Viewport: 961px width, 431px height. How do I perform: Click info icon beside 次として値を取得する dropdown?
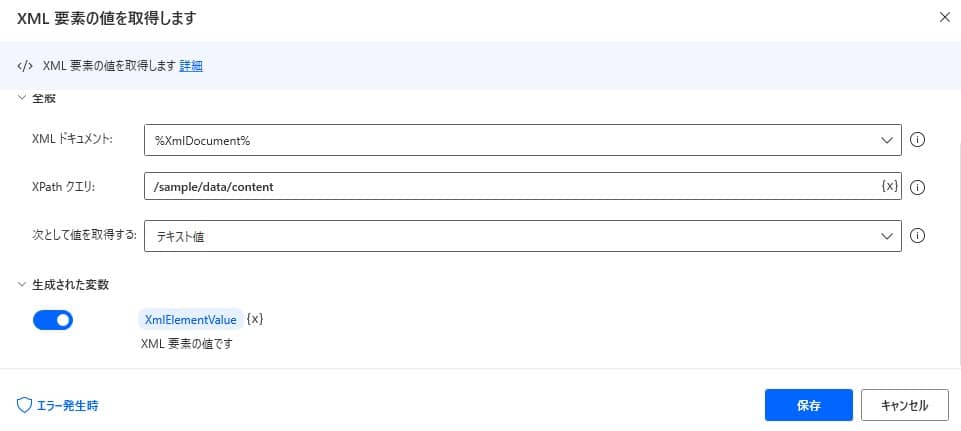tap(917, 236)
